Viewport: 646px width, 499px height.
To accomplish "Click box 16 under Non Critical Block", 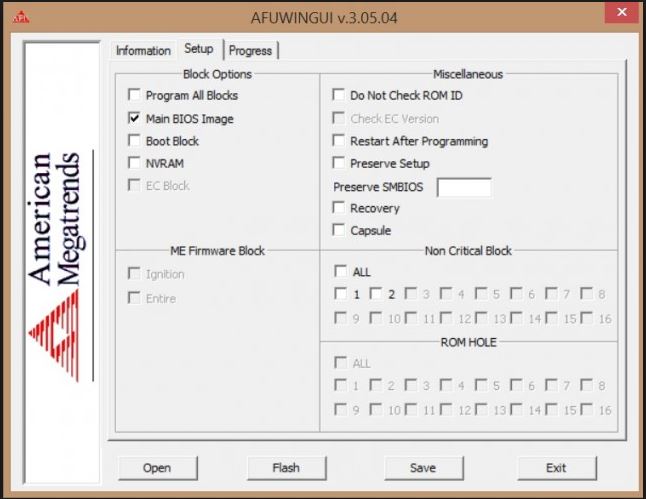I will pos(586,318).
